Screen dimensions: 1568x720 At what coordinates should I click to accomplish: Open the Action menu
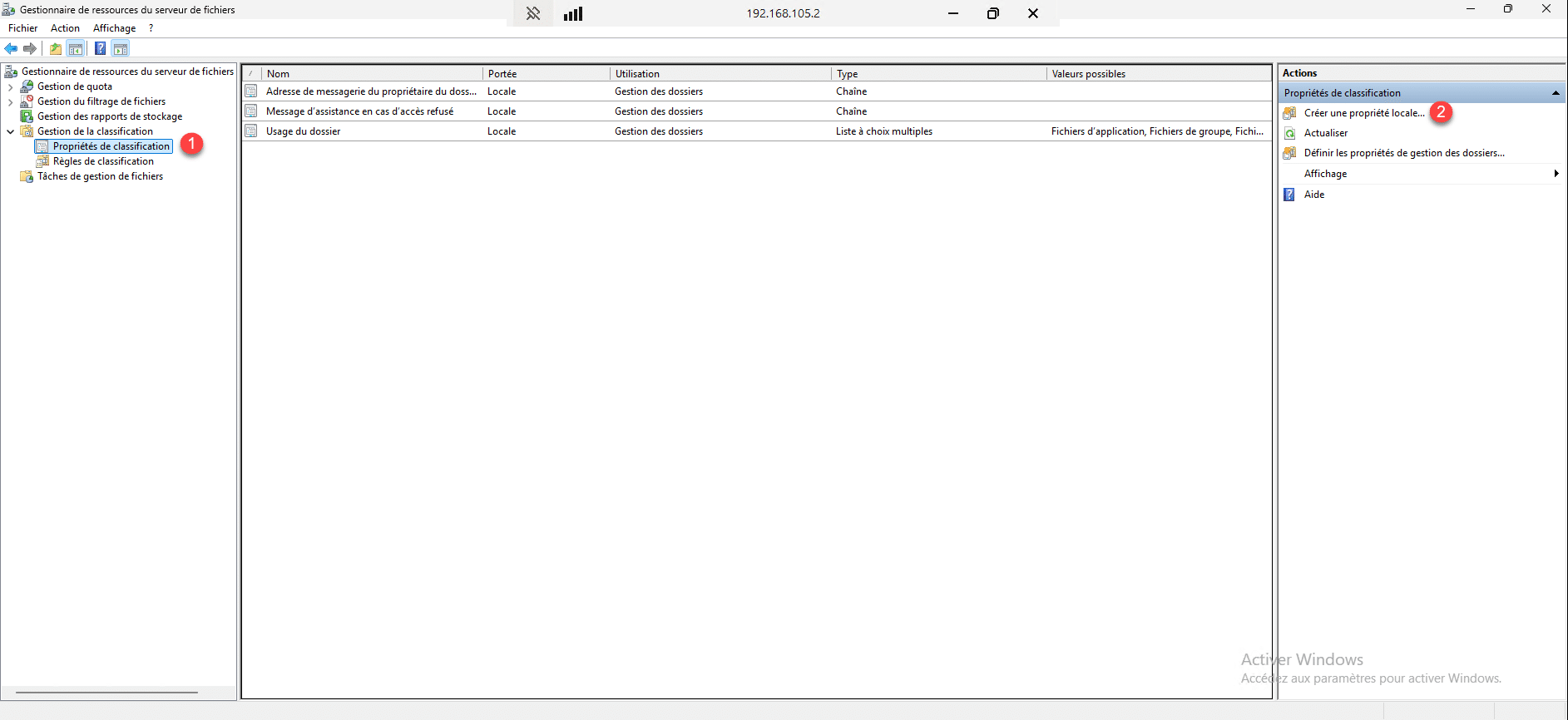[65, 28]
